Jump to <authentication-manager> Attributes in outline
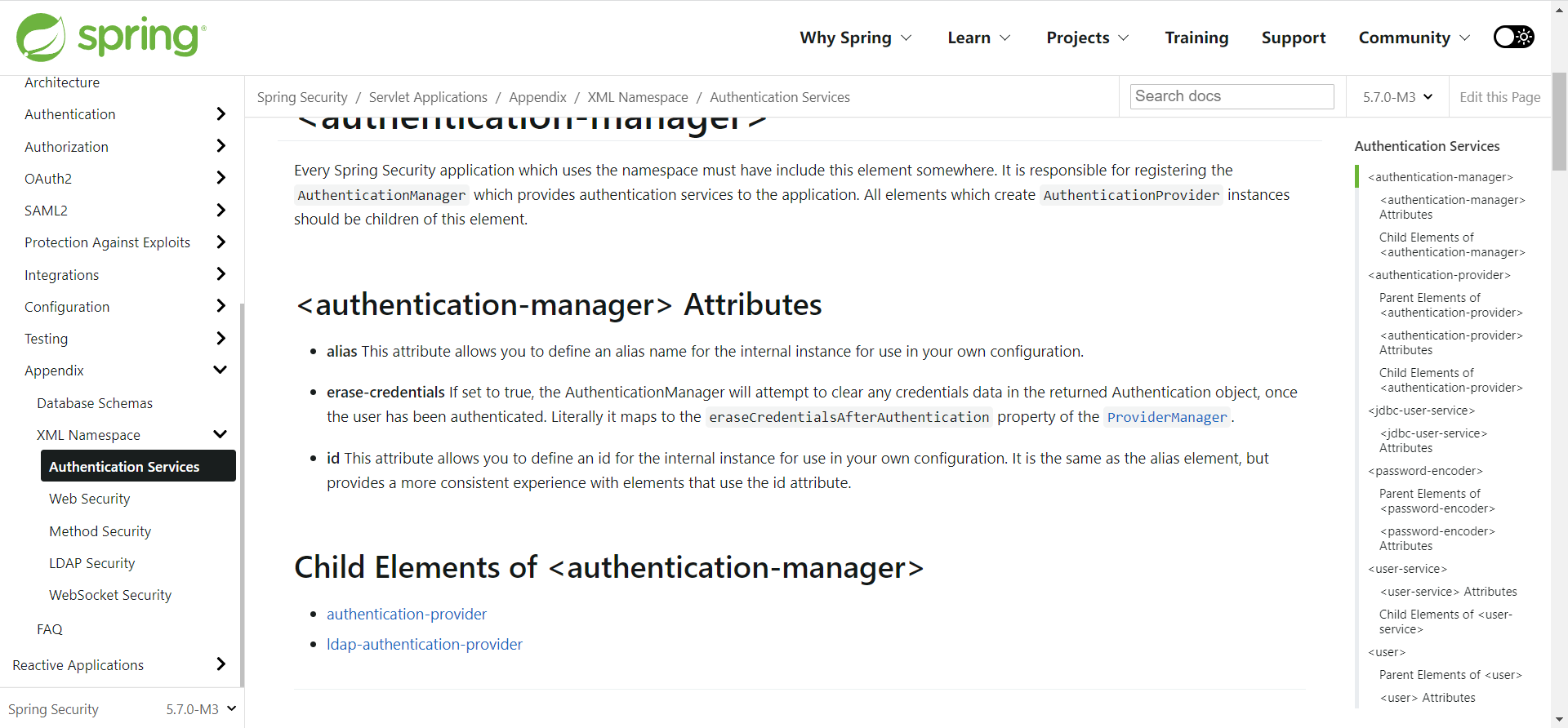Viewport: 1568px width, 728px height. (1452, 207)
